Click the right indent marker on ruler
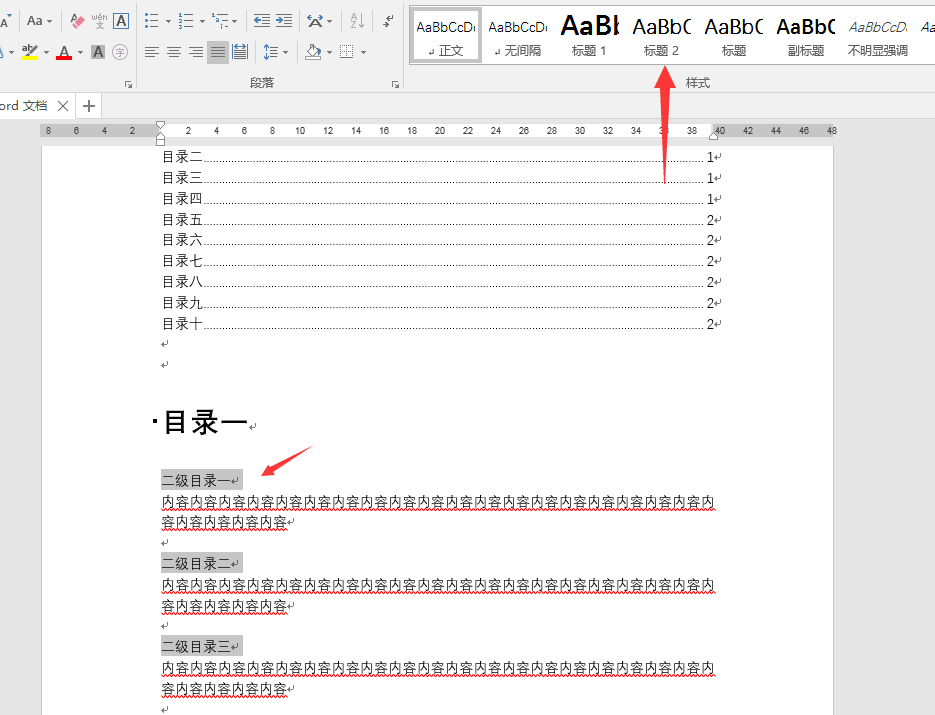 (713, 136)
